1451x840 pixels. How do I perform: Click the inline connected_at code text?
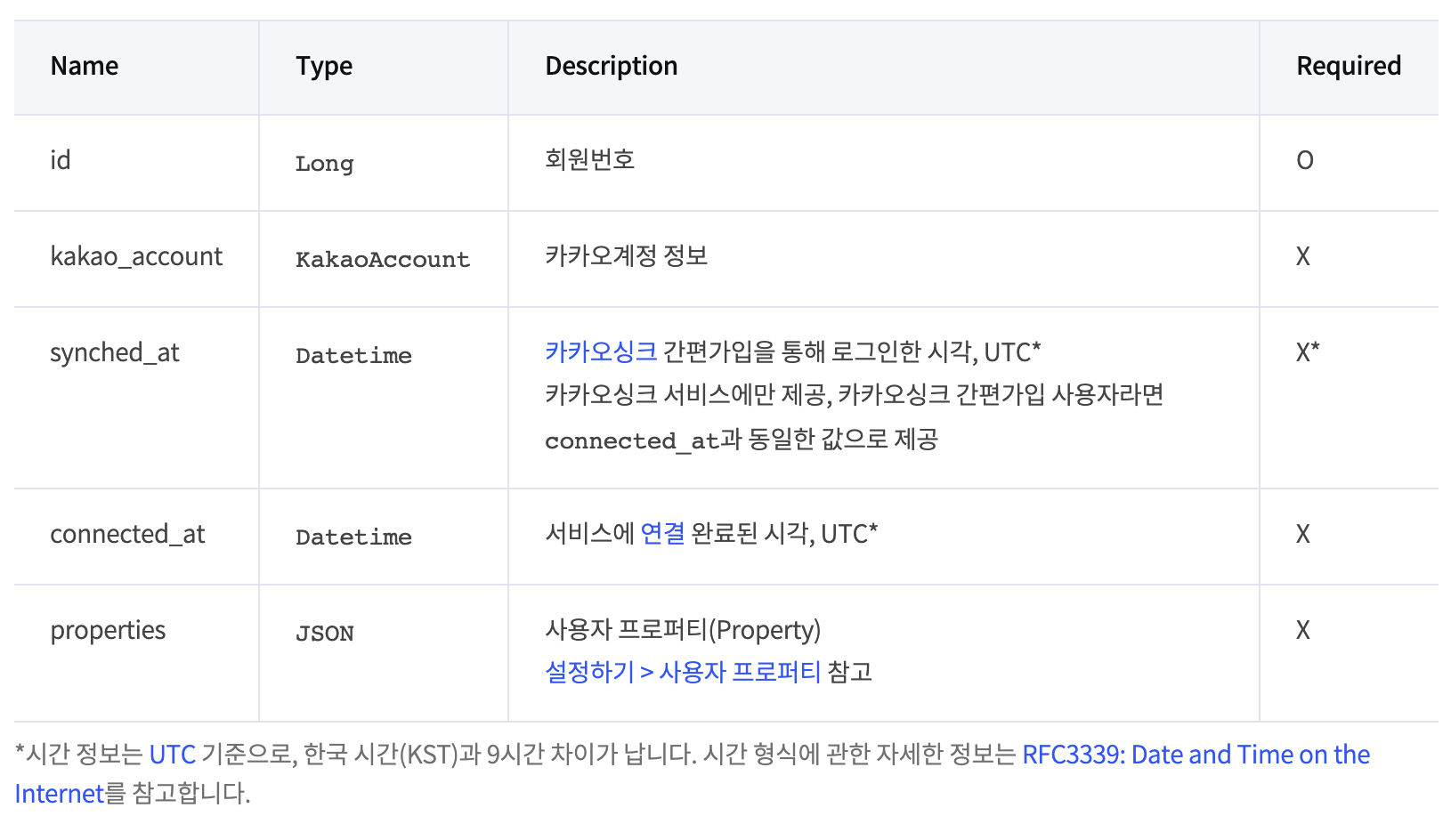click(x=631, y=440)
